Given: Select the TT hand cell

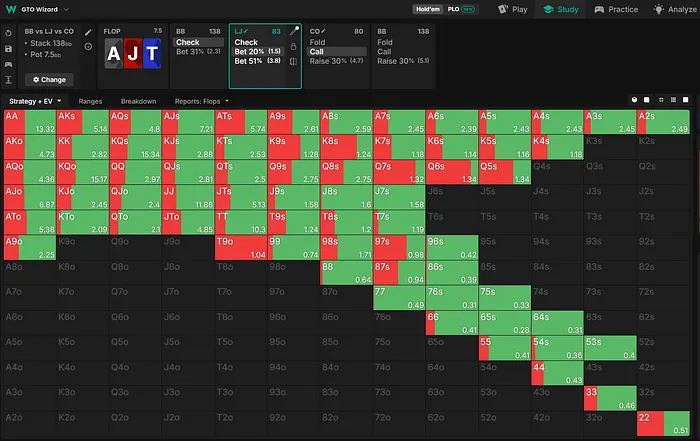Looking at the screenshot, I should click(x=241, y=222).
